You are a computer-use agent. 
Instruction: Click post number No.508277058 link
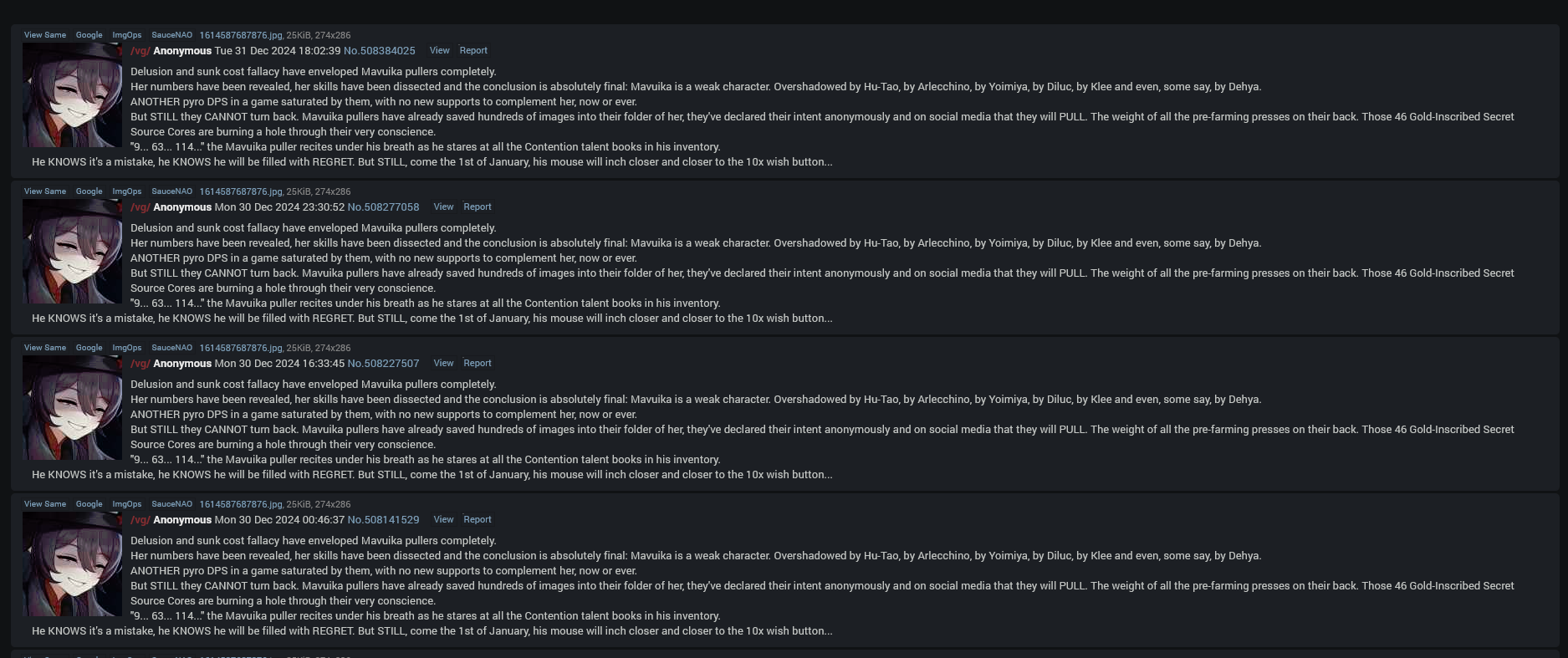click(383, 207)
